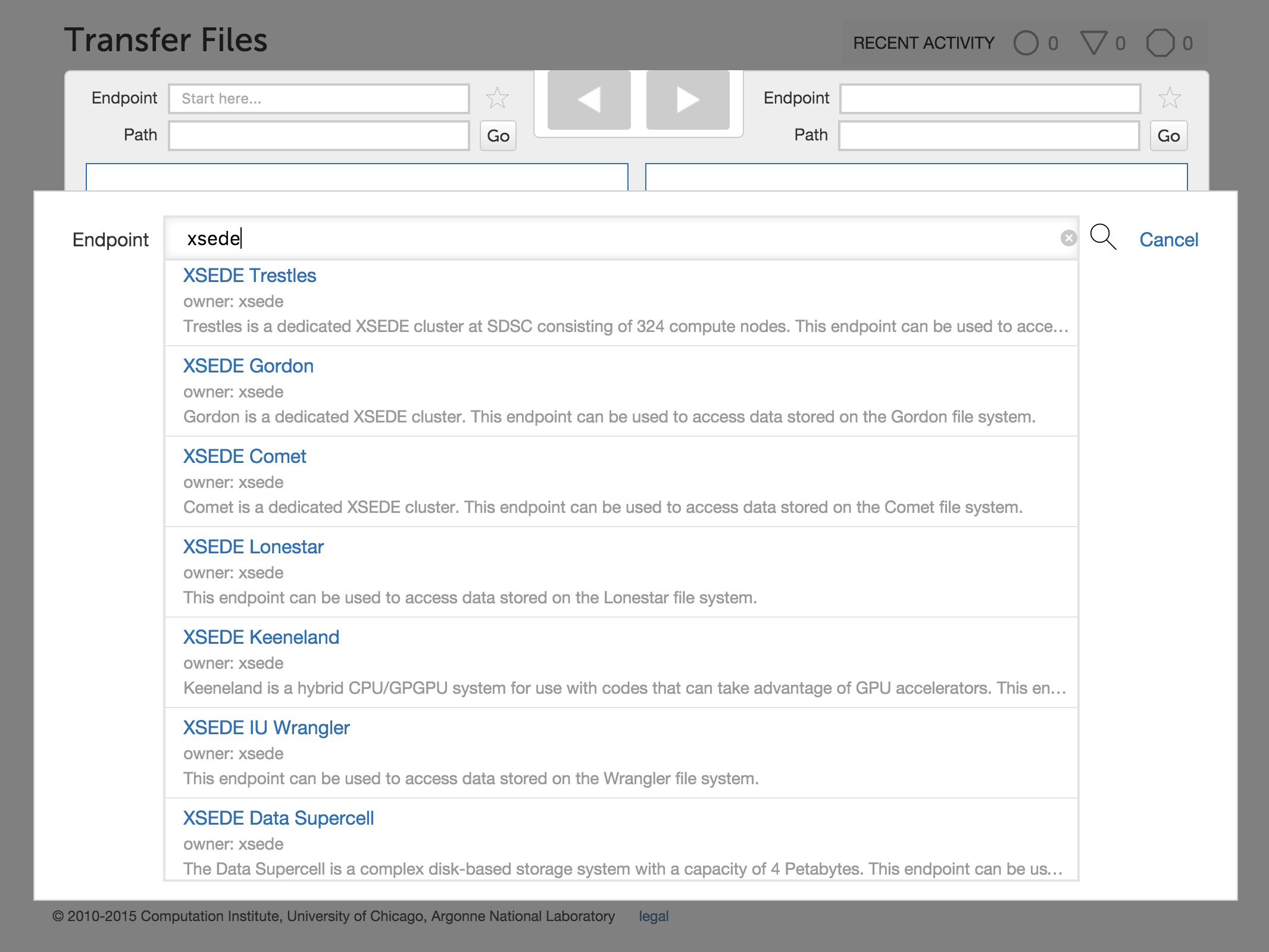Clear the xsede search text
Screen dimensions: 1269x952
(1068, 239)
